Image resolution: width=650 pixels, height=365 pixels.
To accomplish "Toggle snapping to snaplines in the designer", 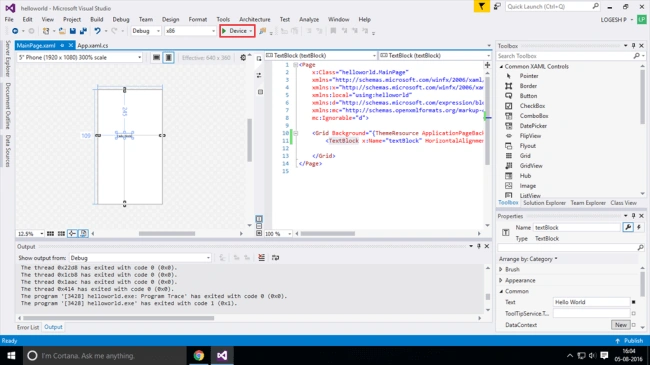I will point(72,234).
